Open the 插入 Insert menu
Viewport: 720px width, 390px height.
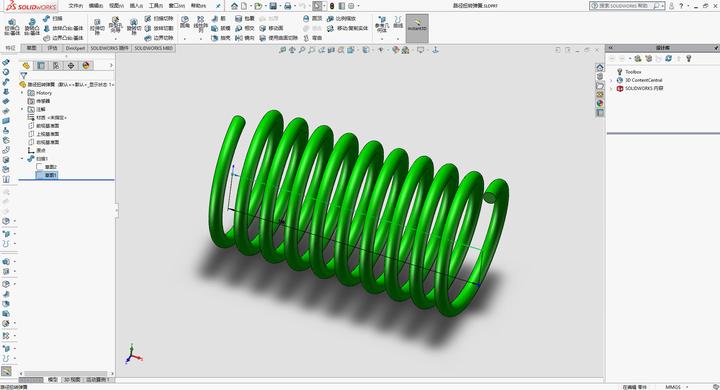pyautogui.click(x=136, y=6)
